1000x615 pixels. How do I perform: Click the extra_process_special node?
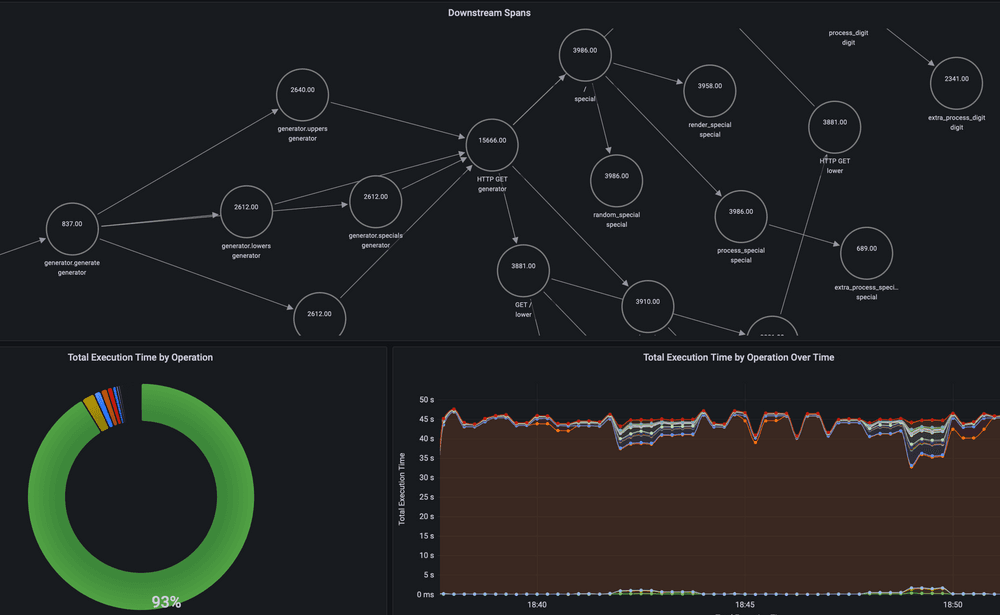866,252
